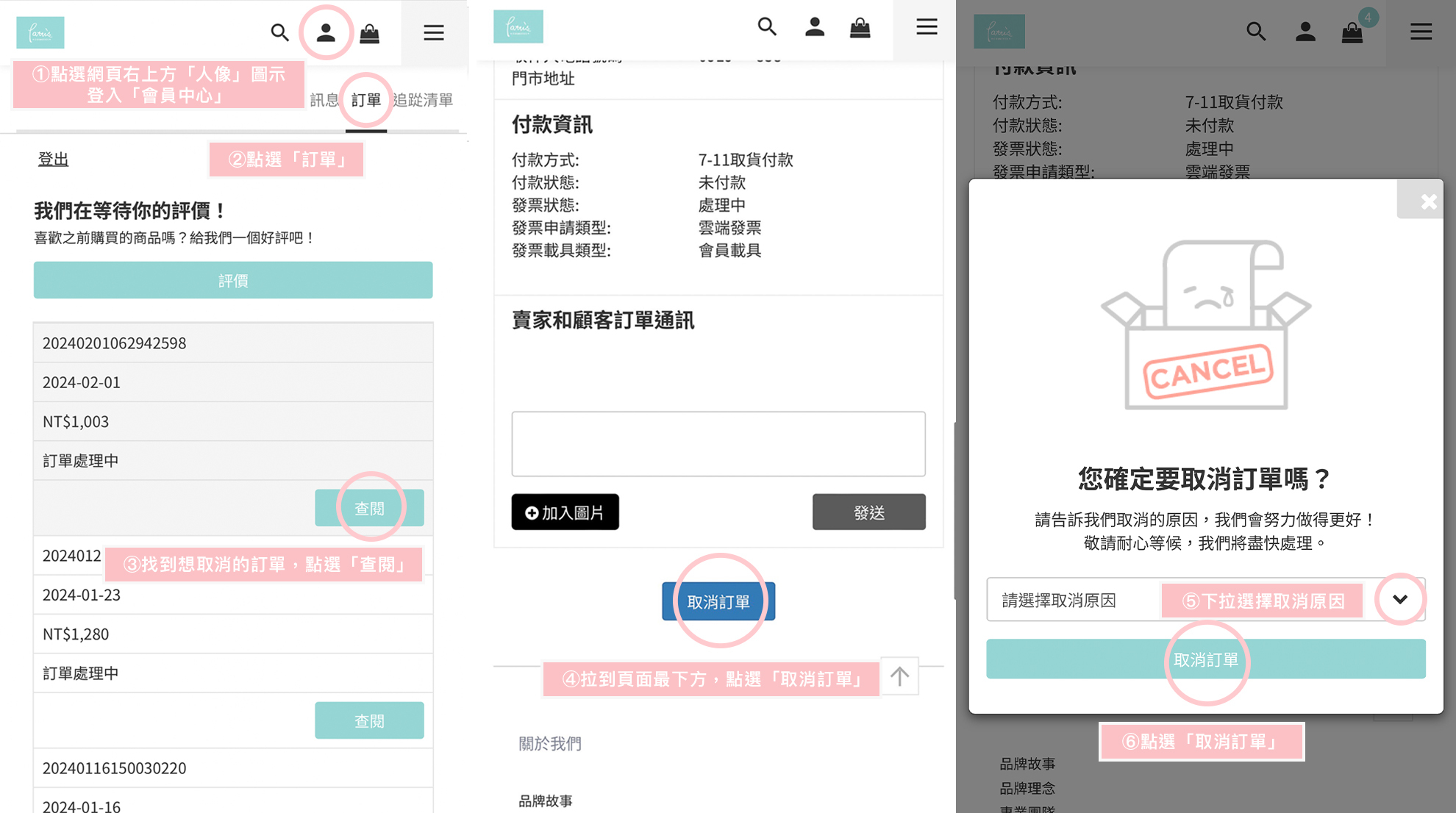The height and width of the screenshot is (813, 1456).
Task: Open member center via circled person icon
Action: point(326,32)
